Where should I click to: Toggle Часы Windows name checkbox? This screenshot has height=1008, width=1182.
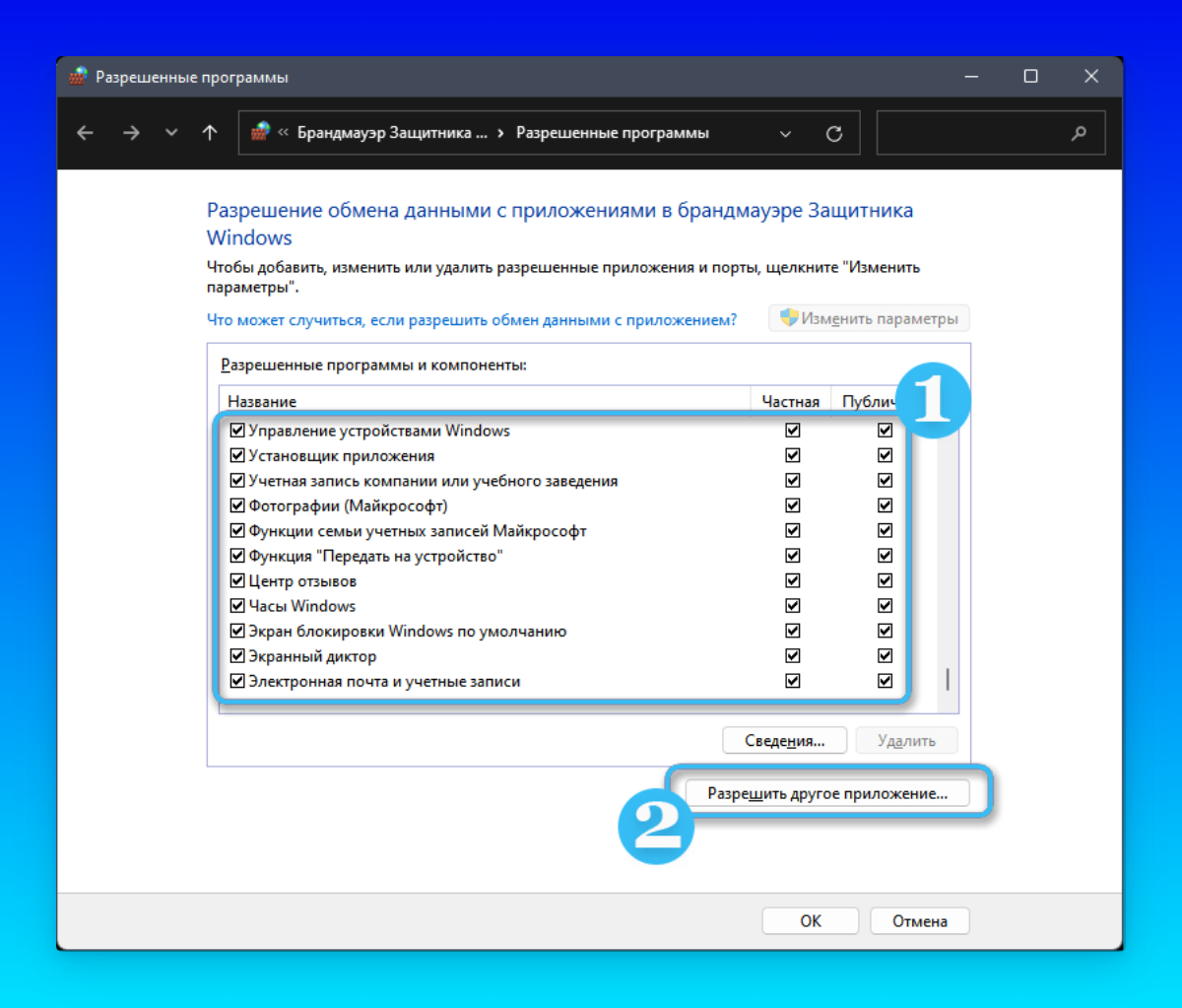coord(236,606)
